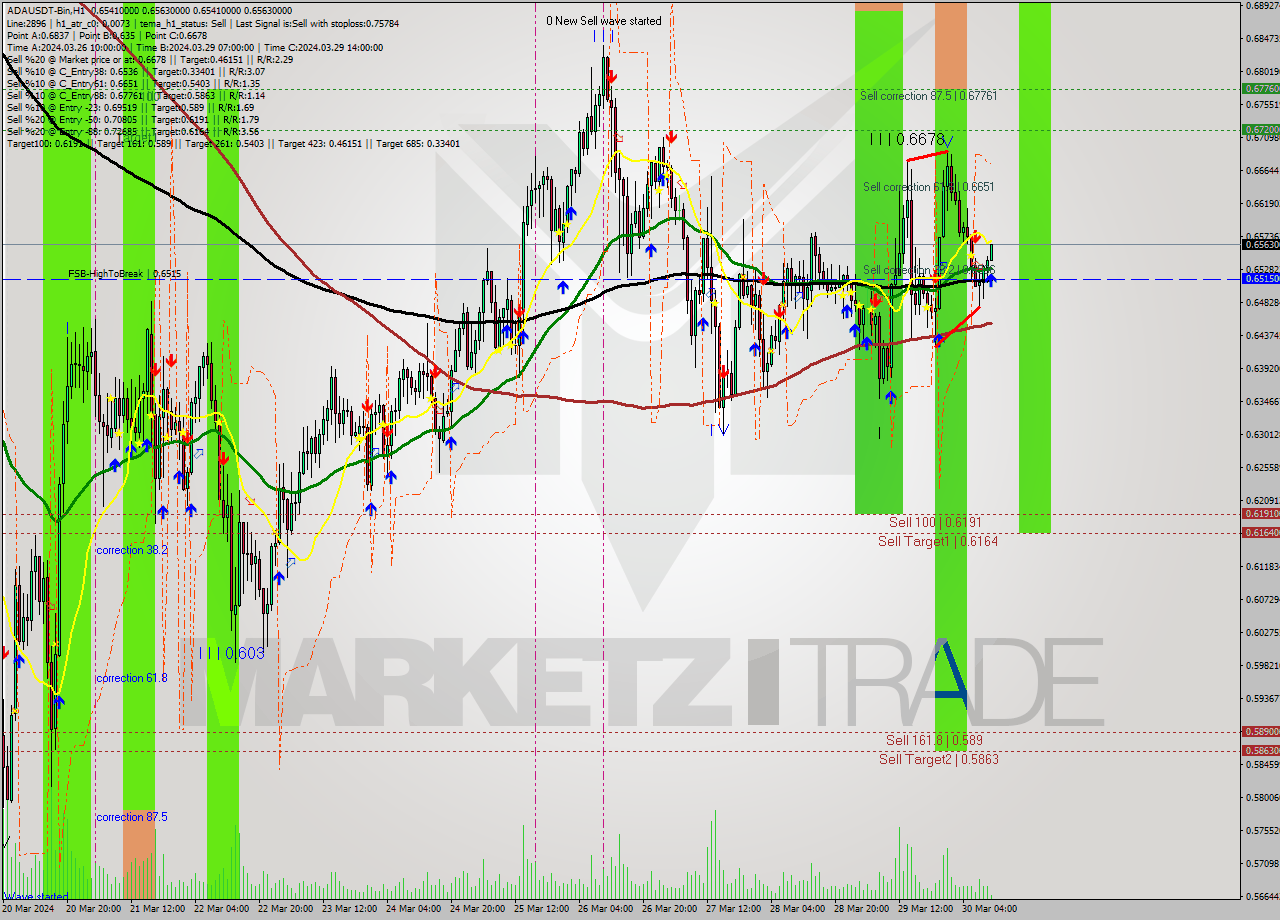
Task: Click the 'Time A:2024.03.26 10:00:00' header text
Action: [66, 47]
